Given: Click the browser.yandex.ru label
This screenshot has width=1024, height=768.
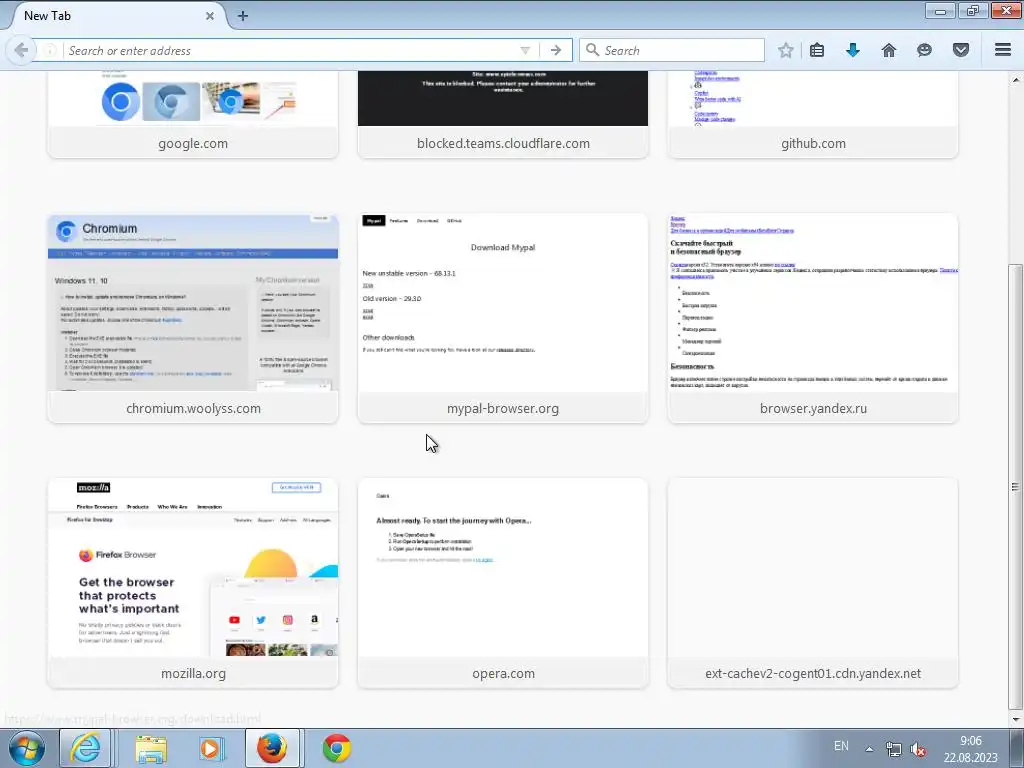Looking at the screenshot, I should point(813,408).
